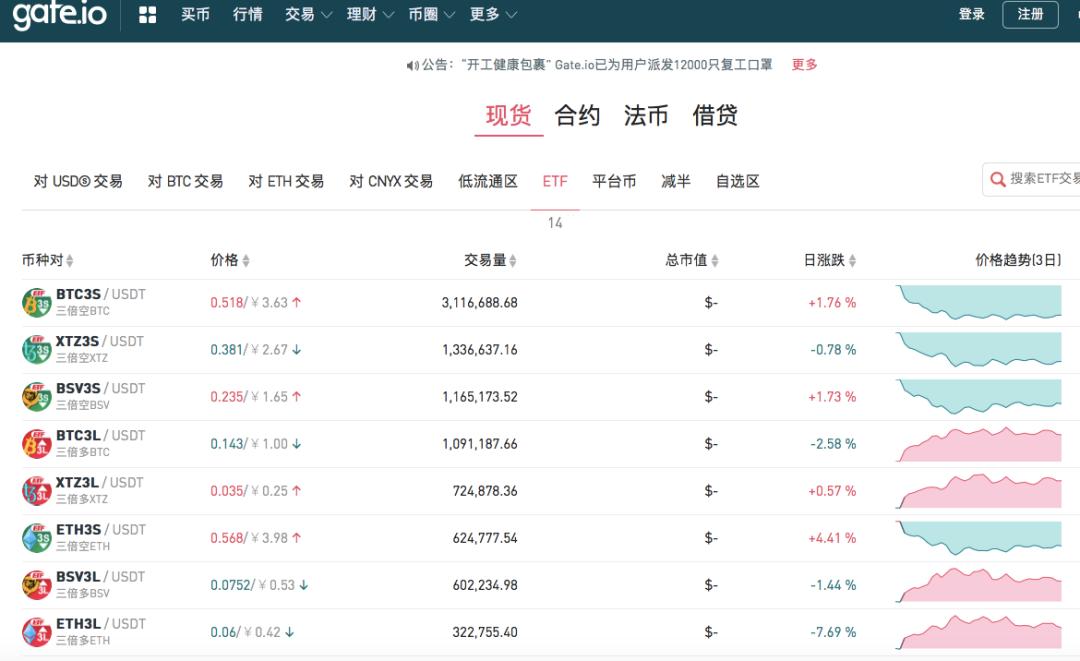This screenshot has height=661, width=1080.
Task: Open the 买币 menu item
Action: tap(195, 14)
